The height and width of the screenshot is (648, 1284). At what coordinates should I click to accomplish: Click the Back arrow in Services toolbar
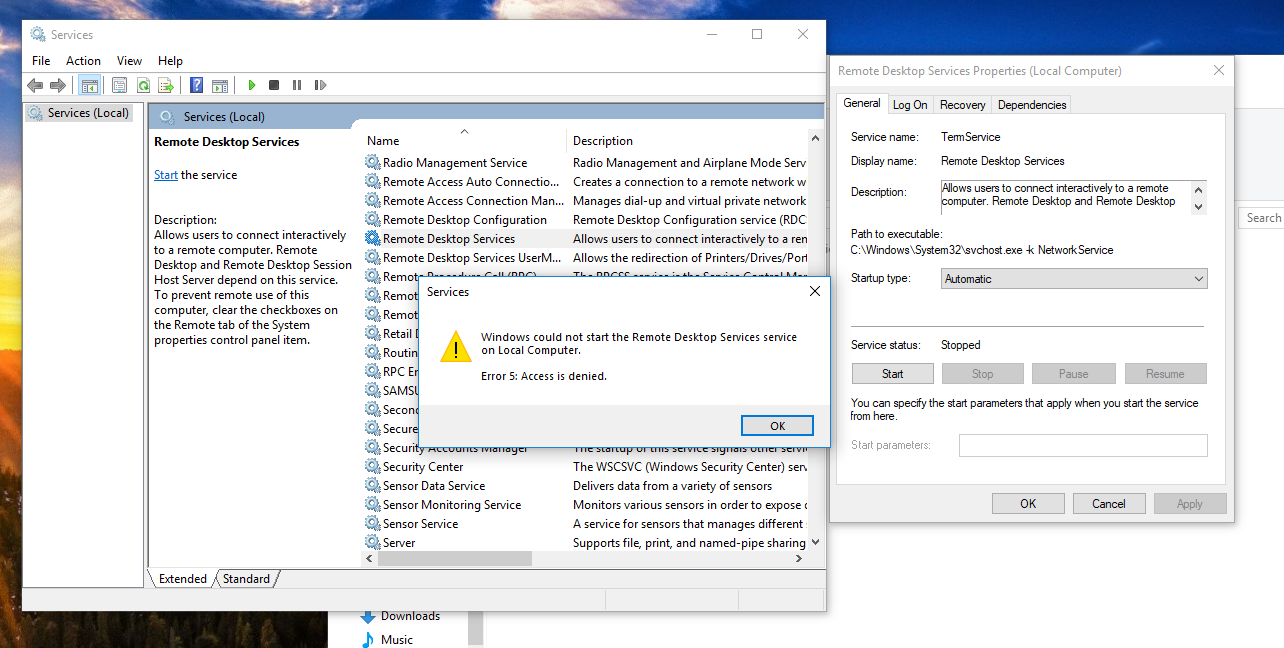(36, 86)
